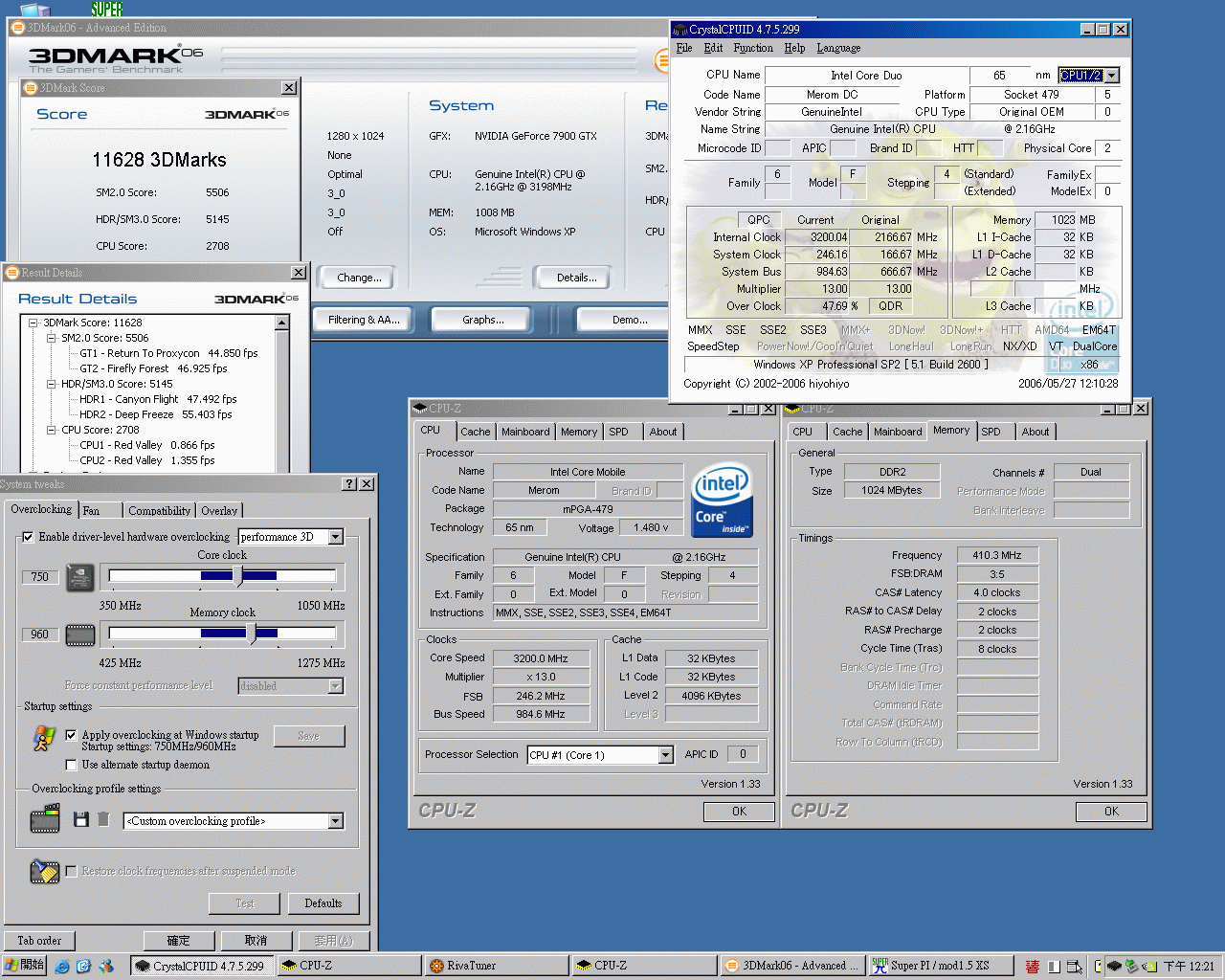Click Filtering & AA... button
The width and height of the screenshot is (1225, 980).
coord(365,320)
